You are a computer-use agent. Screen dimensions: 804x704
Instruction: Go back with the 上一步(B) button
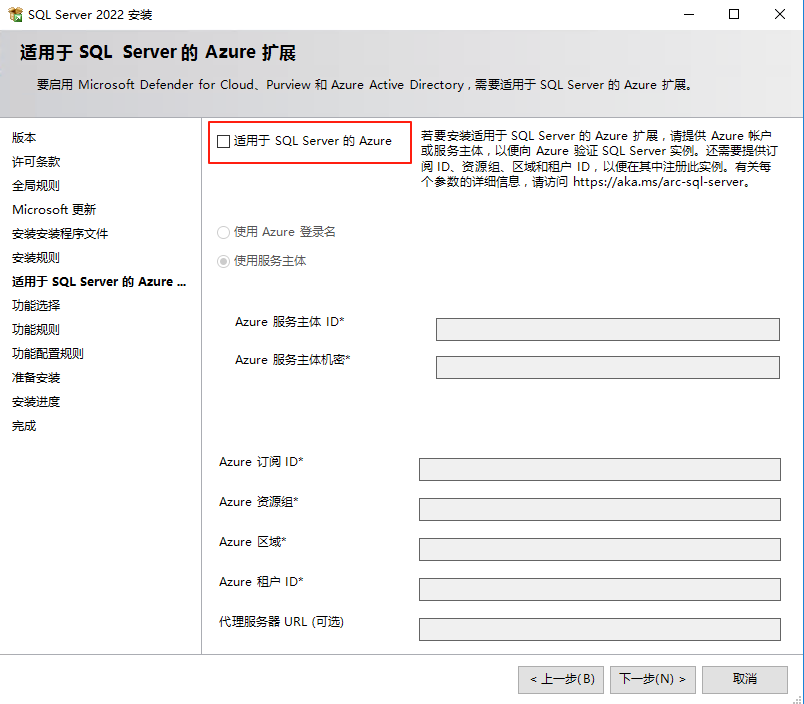pos(561,679)
